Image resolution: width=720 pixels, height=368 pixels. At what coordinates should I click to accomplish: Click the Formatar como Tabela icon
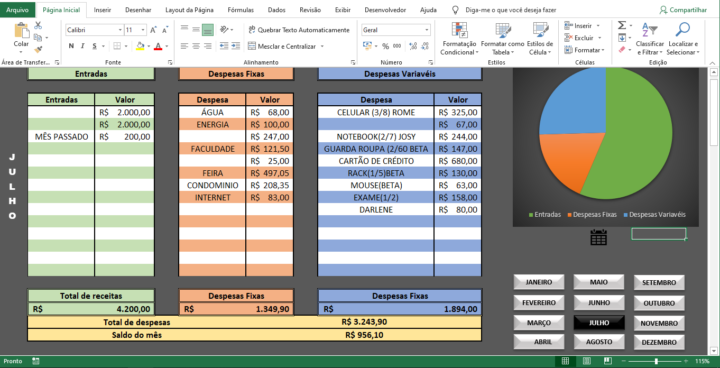pyautogui.click(x=503, y=29)
